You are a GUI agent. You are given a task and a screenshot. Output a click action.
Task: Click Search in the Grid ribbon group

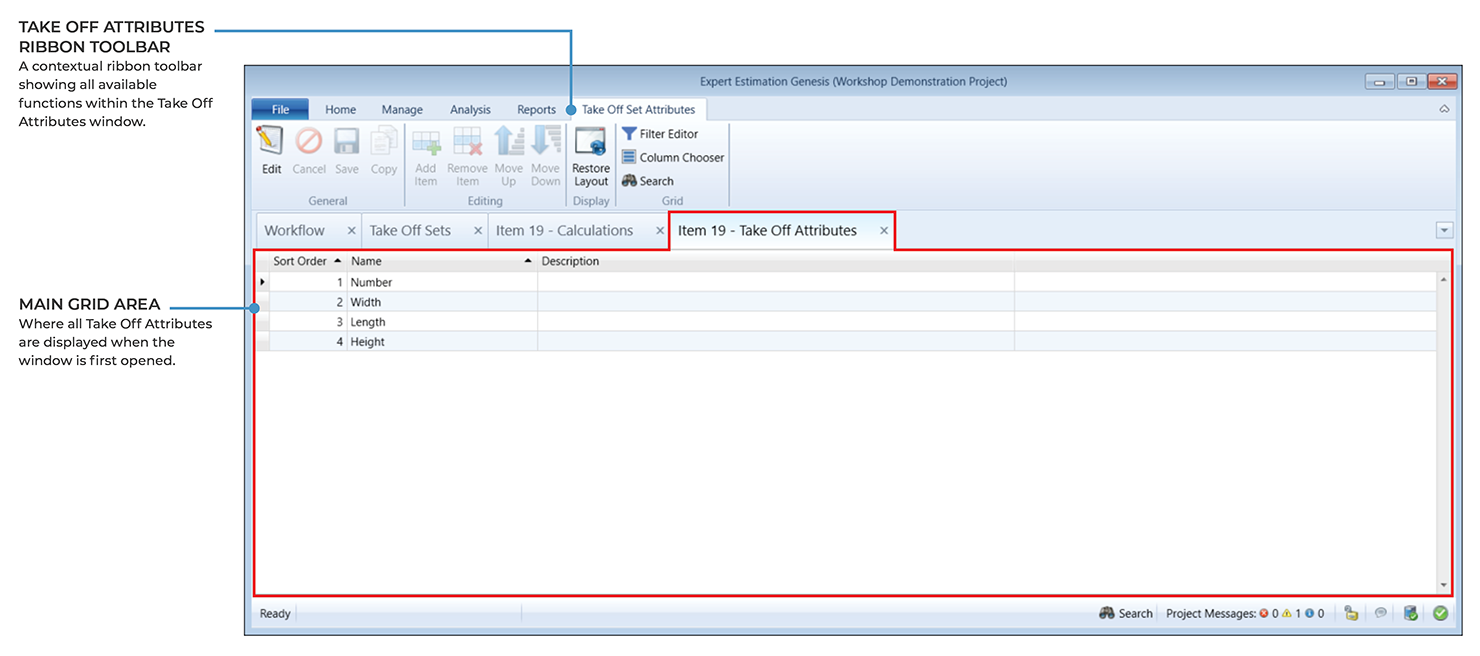pyautogui.click(x=648, y=182)
